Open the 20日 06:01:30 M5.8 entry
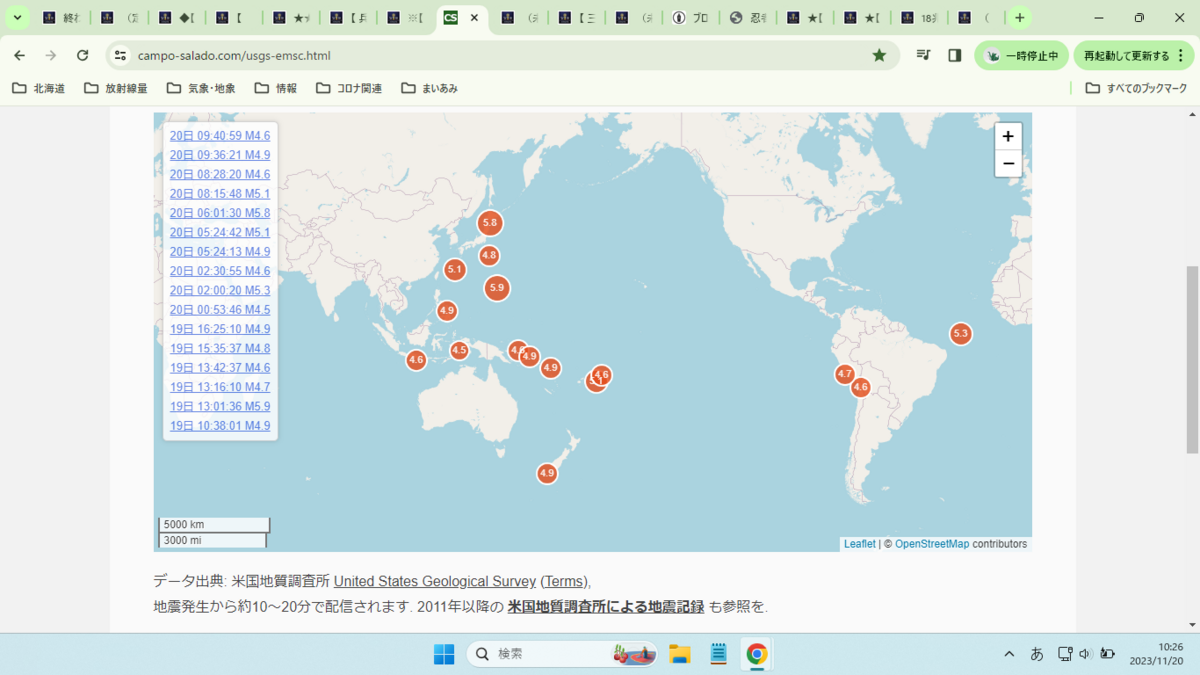The image size is (1200, 675). pyautogui.click(x=220, y=213)
